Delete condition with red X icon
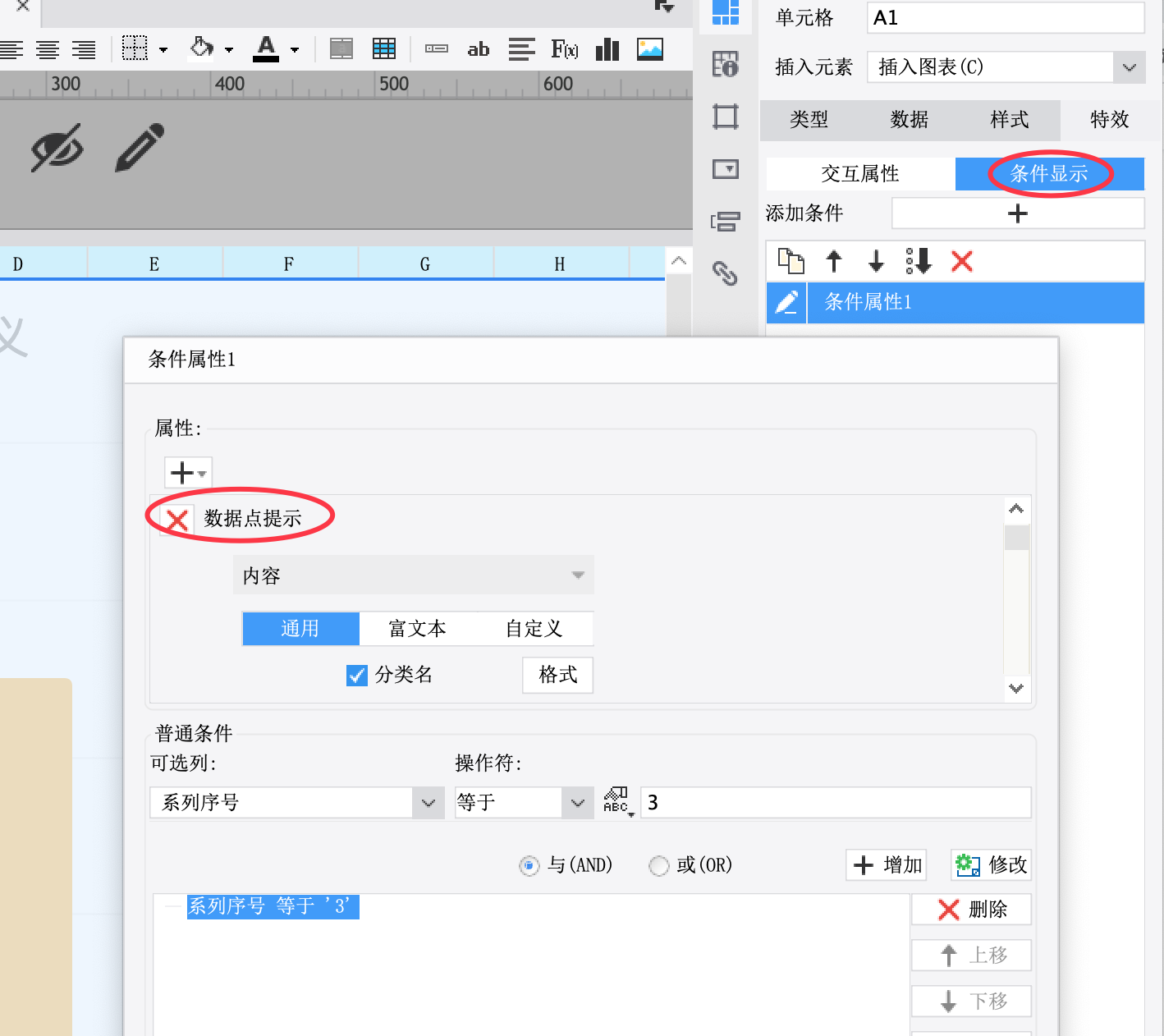Viewport: 1164px width, 1036px height. tap(962, 261)
